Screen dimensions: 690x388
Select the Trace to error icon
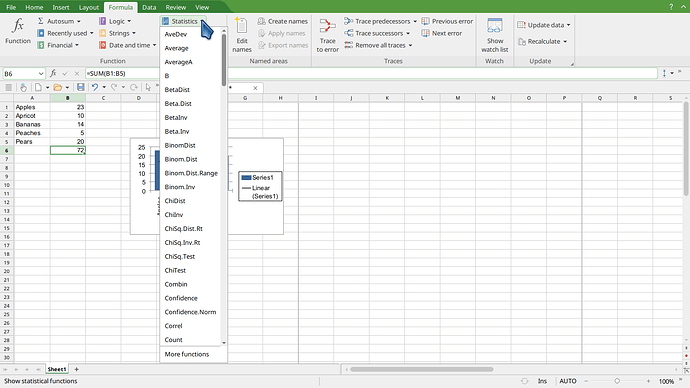point(327,26)
